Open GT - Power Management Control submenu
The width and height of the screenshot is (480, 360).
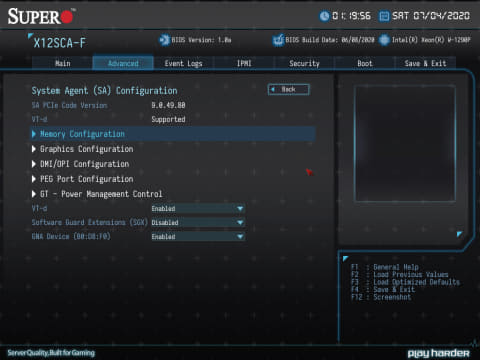(101, 194)
